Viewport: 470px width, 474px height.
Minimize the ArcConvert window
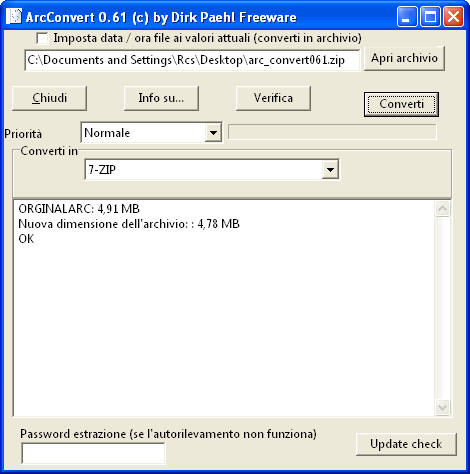tap(407, 17)
